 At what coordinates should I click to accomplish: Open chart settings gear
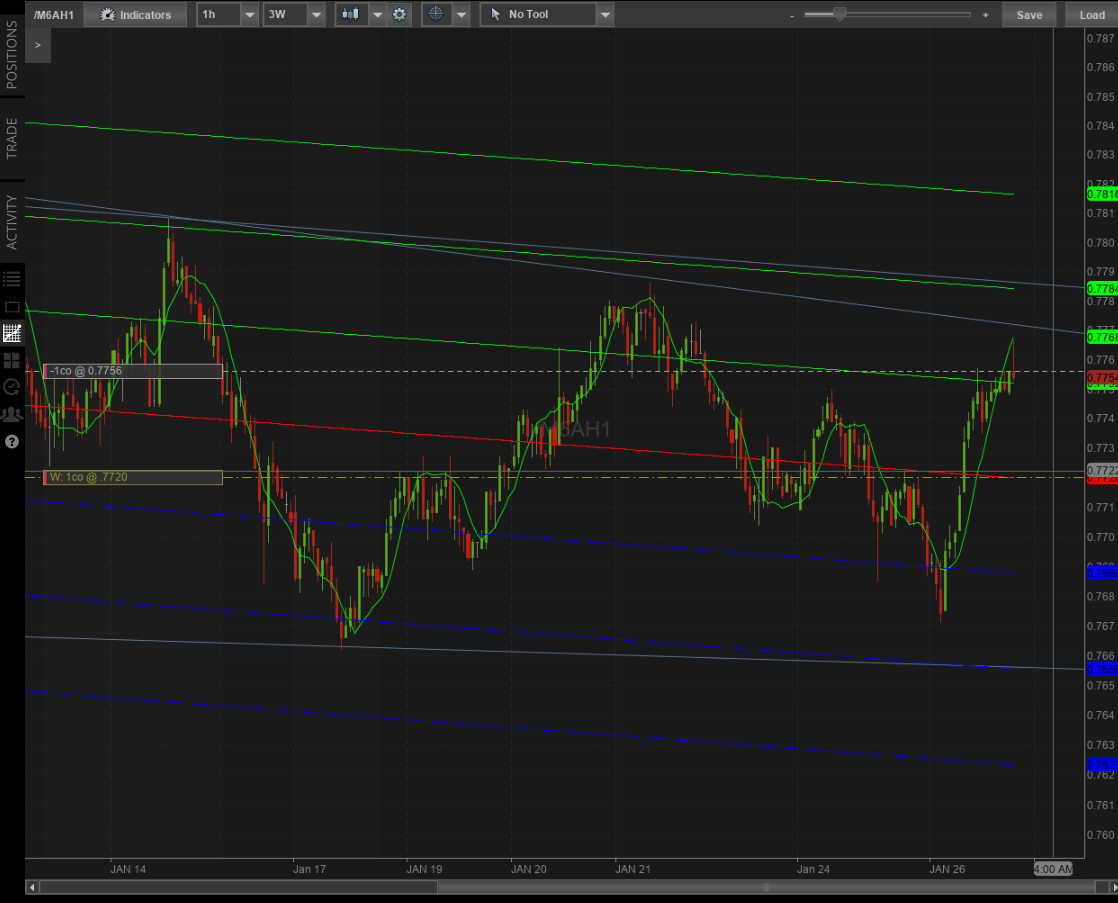coord(399,14)
